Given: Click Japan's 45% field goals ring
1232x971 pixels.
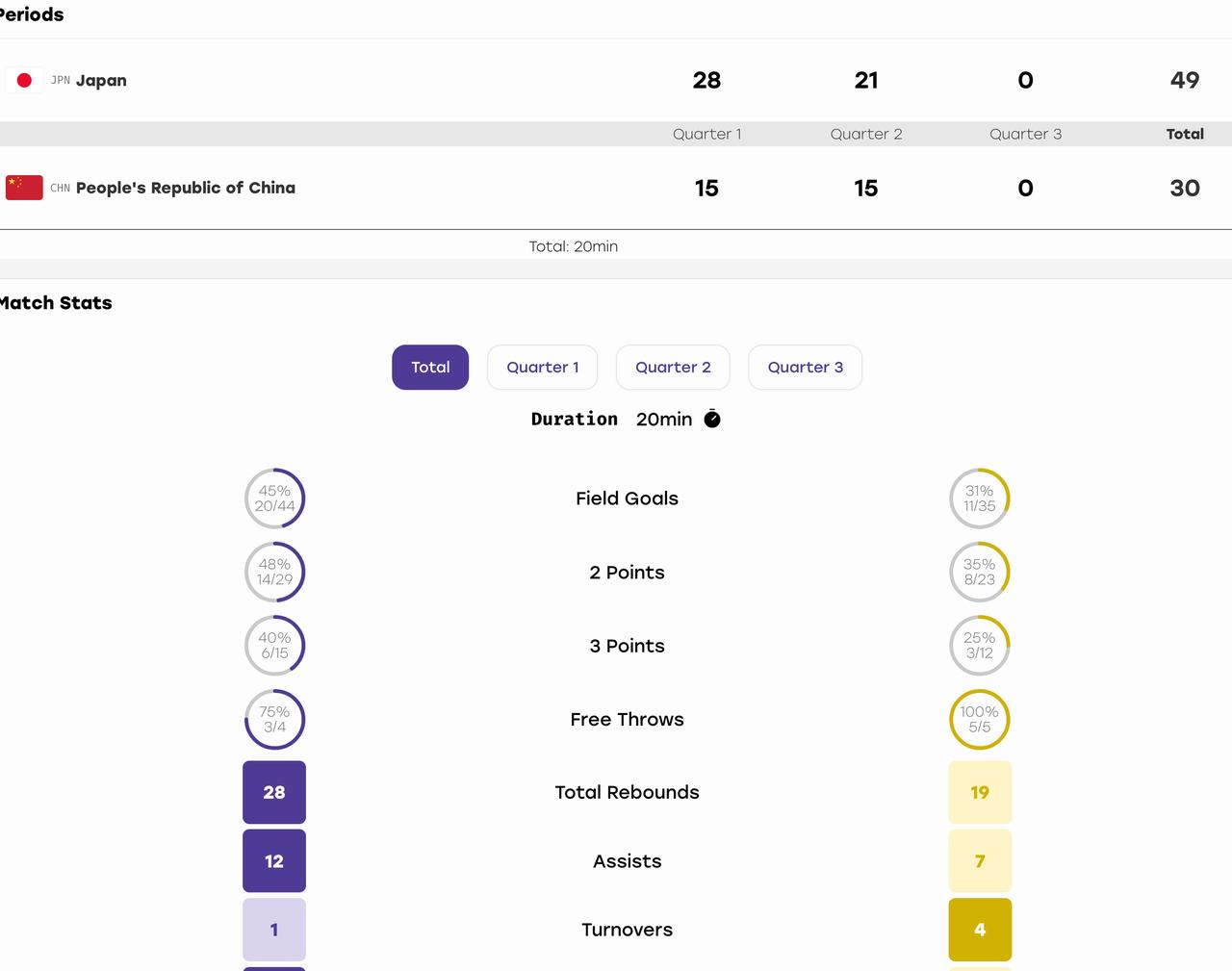Looking at the screenshot, I should (274, 498).
